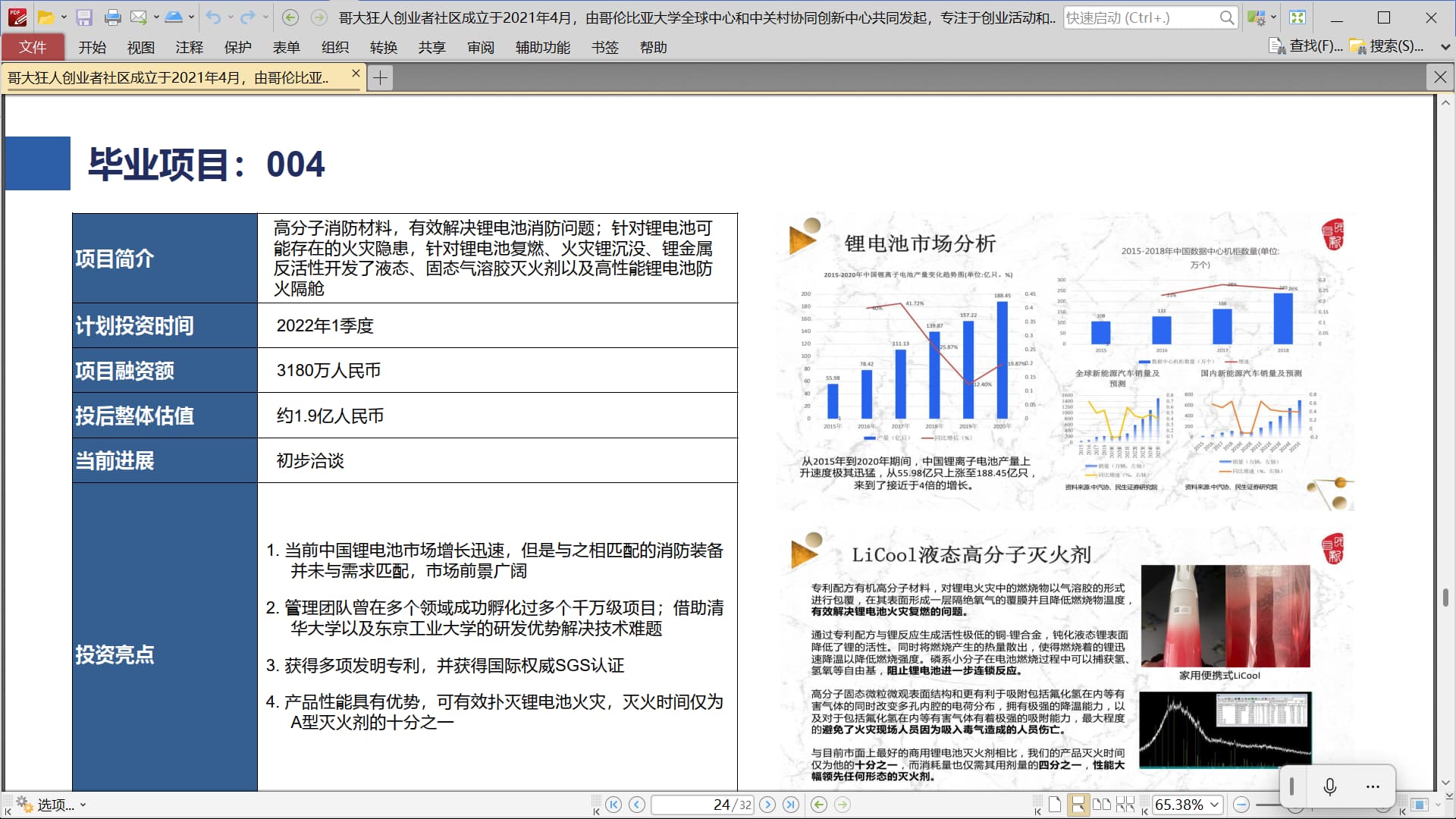Toggle continuous page layout mode
The image size is (1456, 819).
click(x=1078, y=805)
